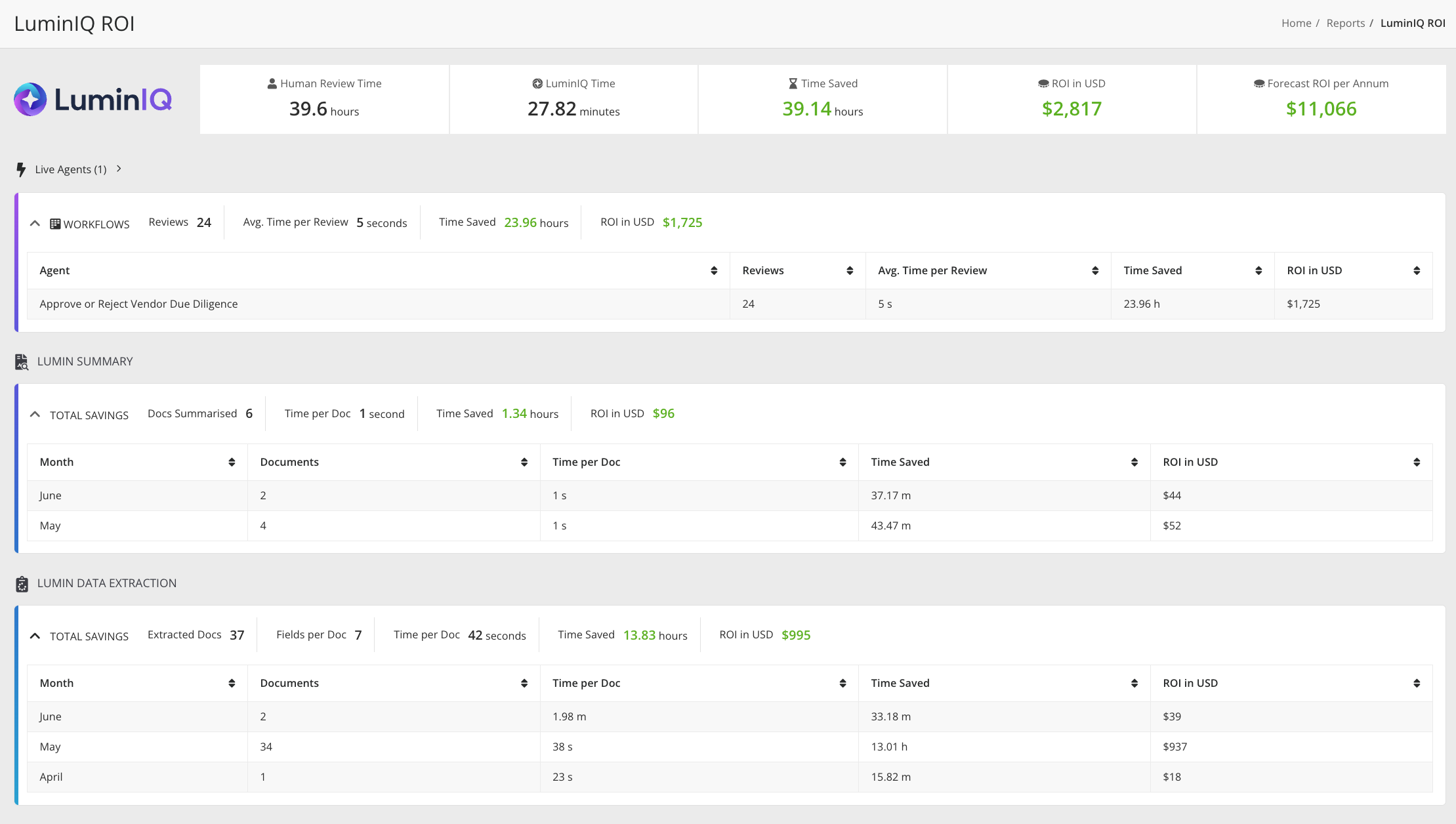Screen dimensions: 1456x824
Task: Open Reports in breadcrumb
Action: tap(1345, 23)
